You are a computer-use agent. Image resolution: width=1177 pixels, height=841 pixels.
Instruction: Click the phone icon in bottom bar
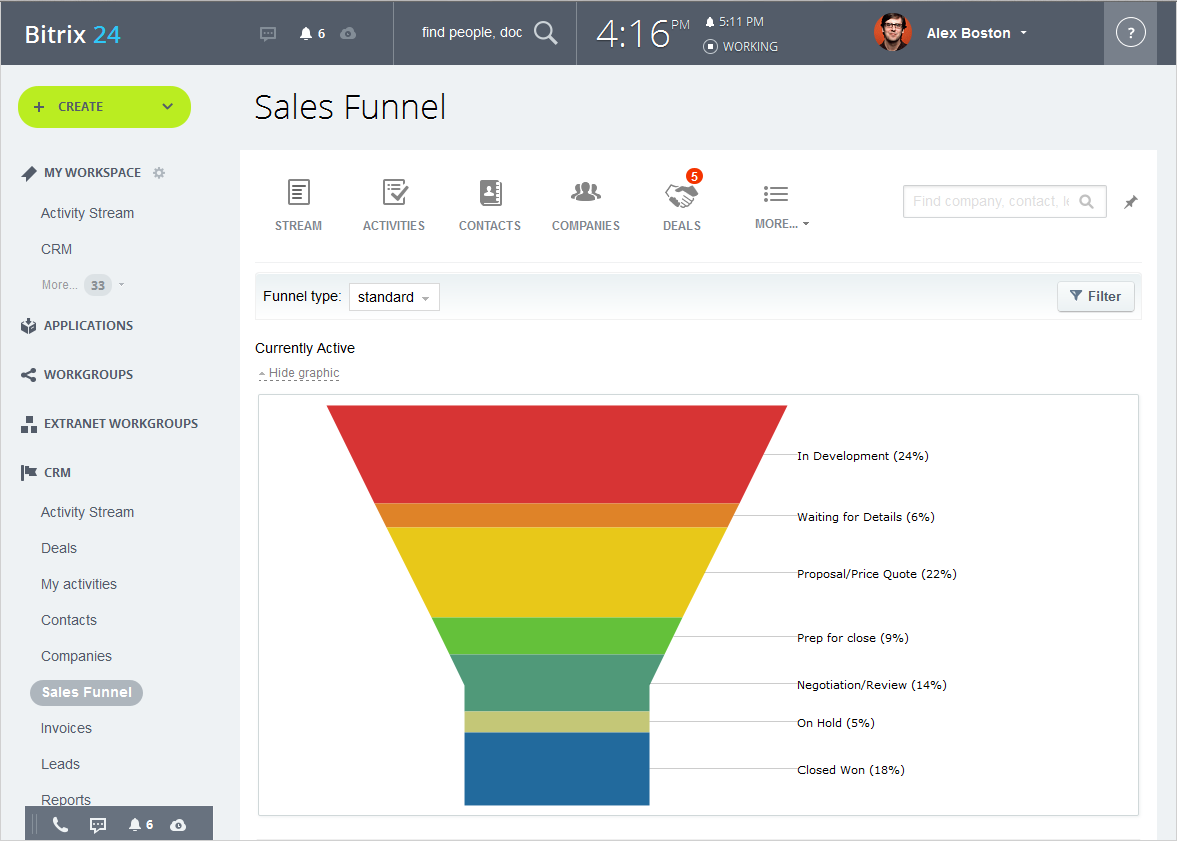coord(60,825)
